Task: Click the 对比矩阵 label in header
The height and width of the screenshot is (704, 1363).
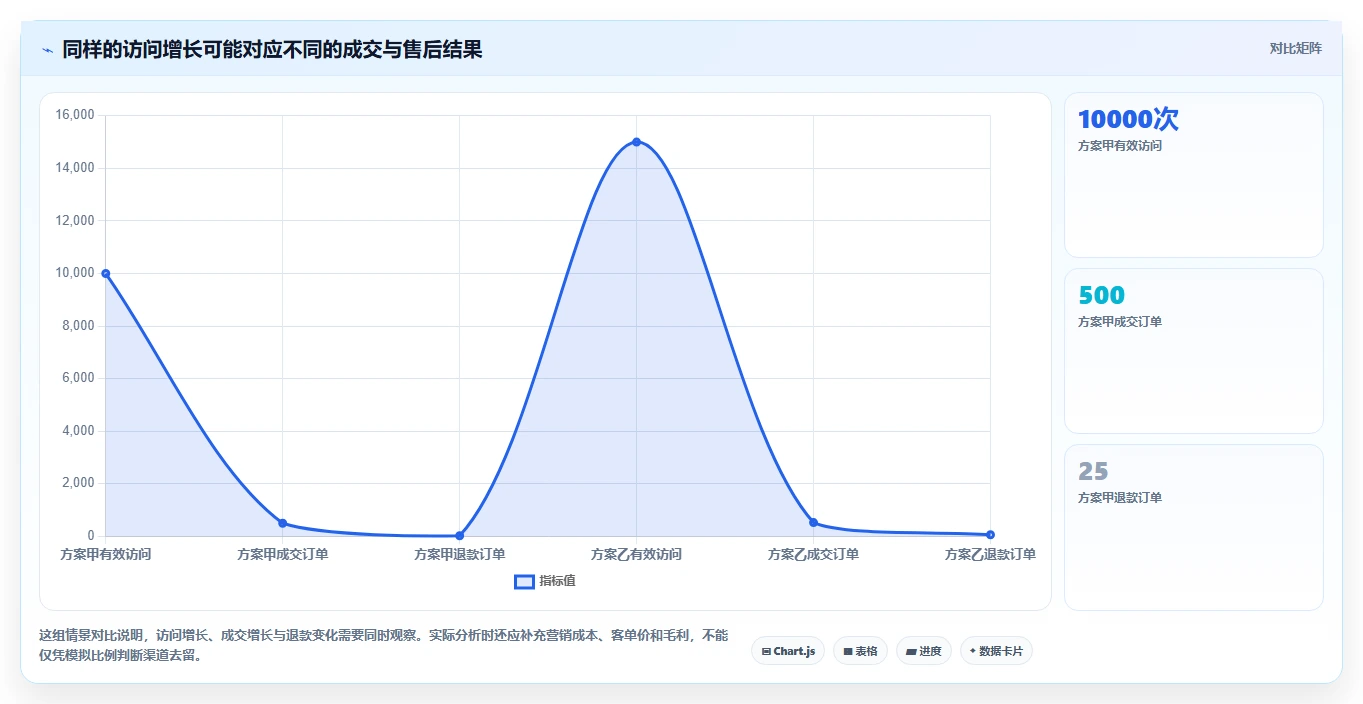Action: tap(1295, 48)
